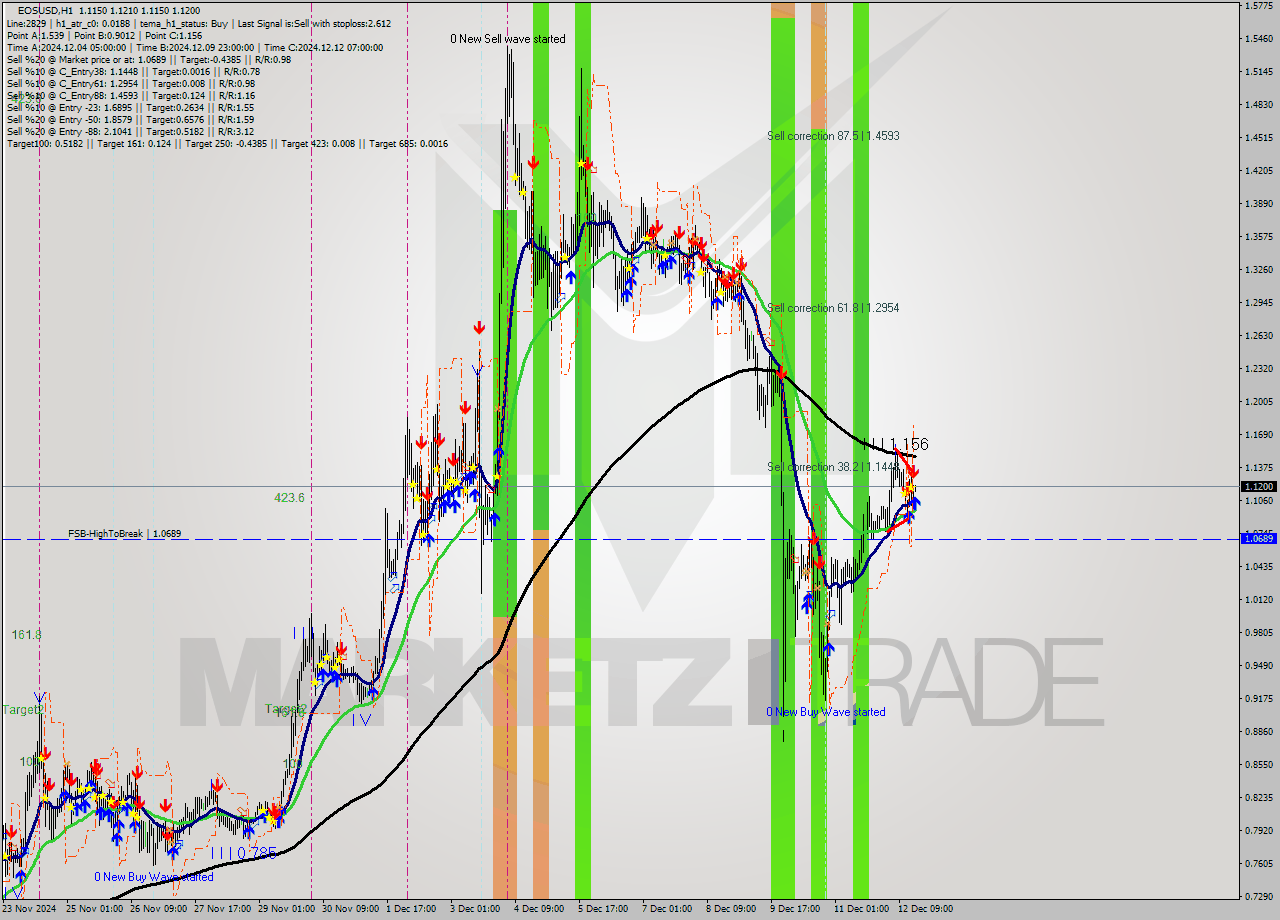Click the 1.5775 price axis label
Screen dimensions: 1280x920
(1258, 6)
